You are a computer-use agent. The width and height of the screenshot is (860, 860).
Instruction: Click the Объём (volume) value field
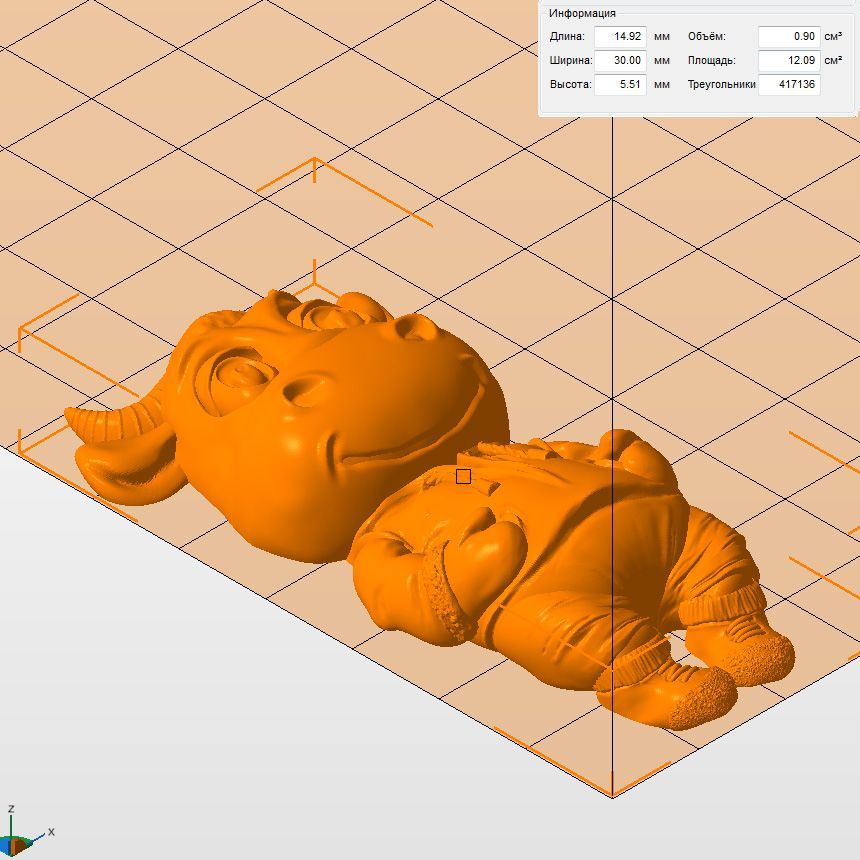tap(788, 36)
